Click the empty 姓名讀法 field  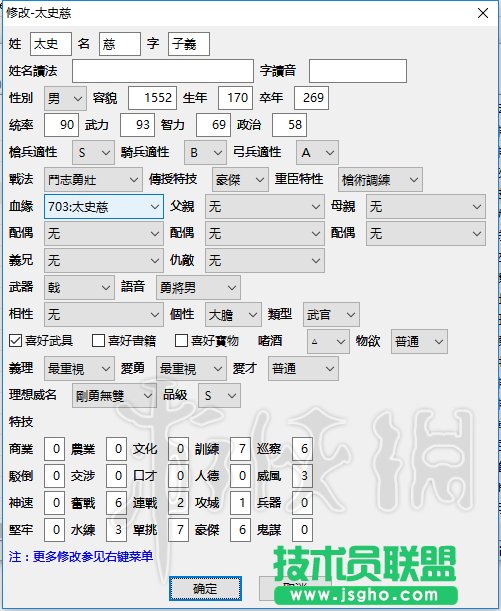pyautogui.click(x=163, y=71)
